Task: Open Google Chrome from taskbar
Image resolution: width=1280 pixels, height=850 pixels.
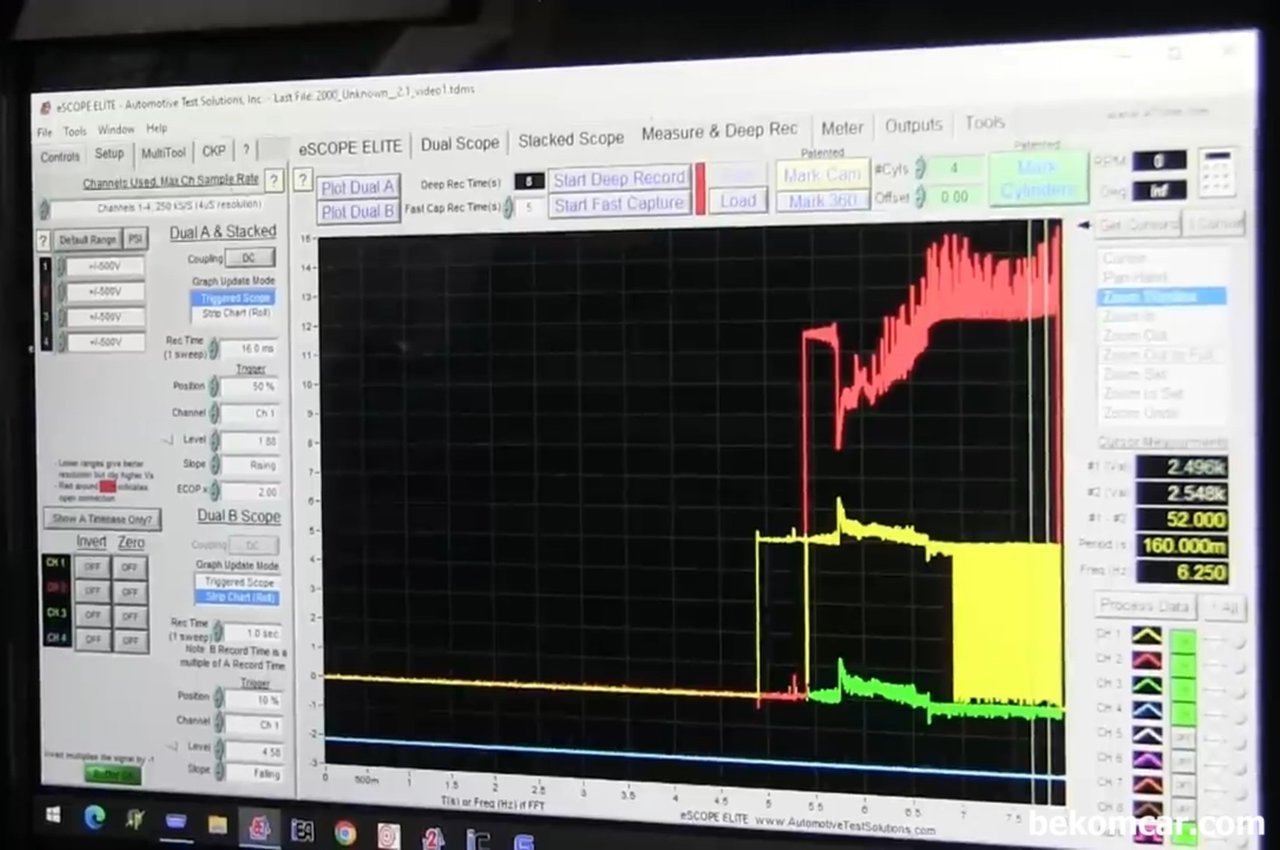Action: coord(345,831)
